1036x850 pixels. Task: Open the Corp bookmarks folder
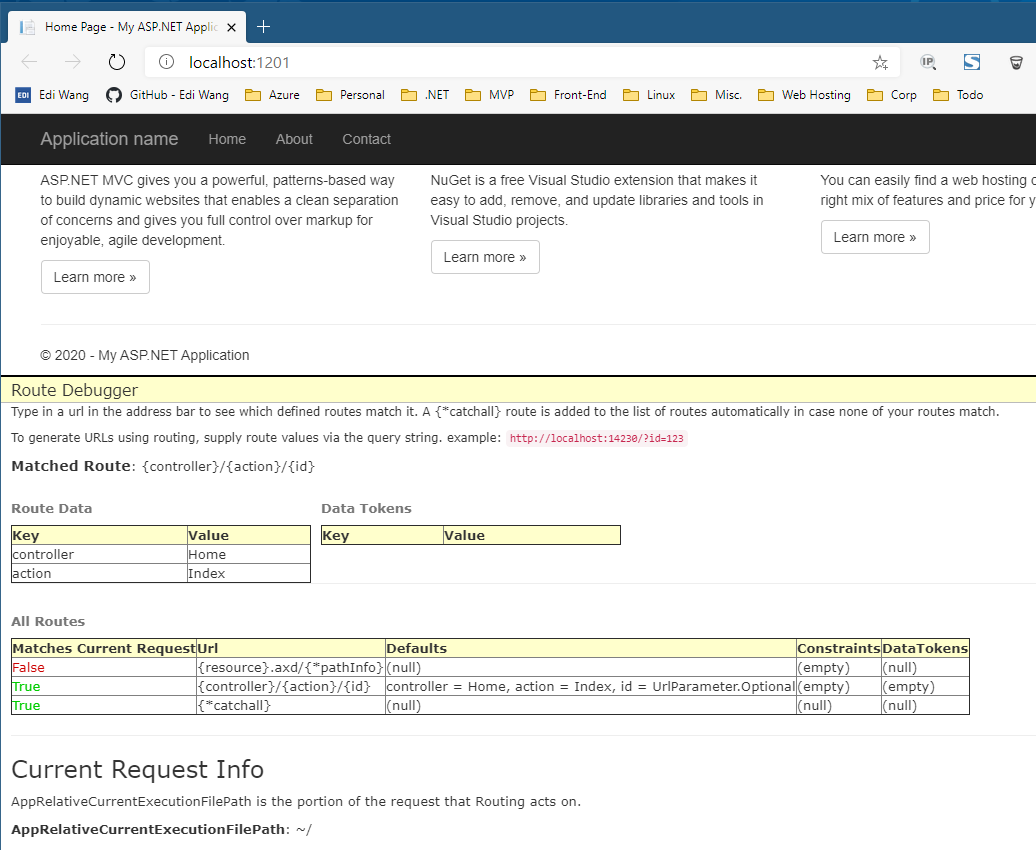892,95
